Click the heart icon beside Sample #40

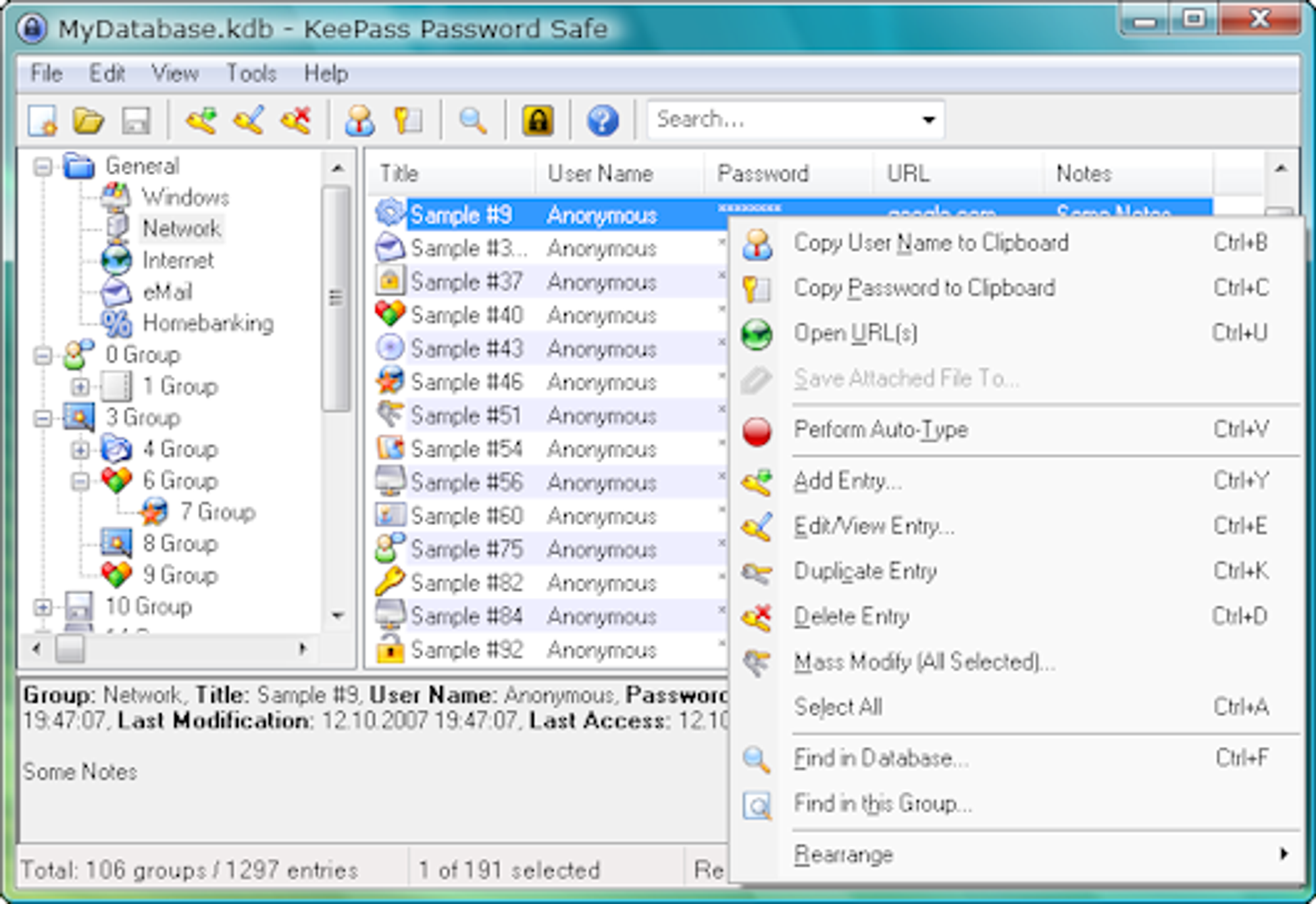pos(390,314)
